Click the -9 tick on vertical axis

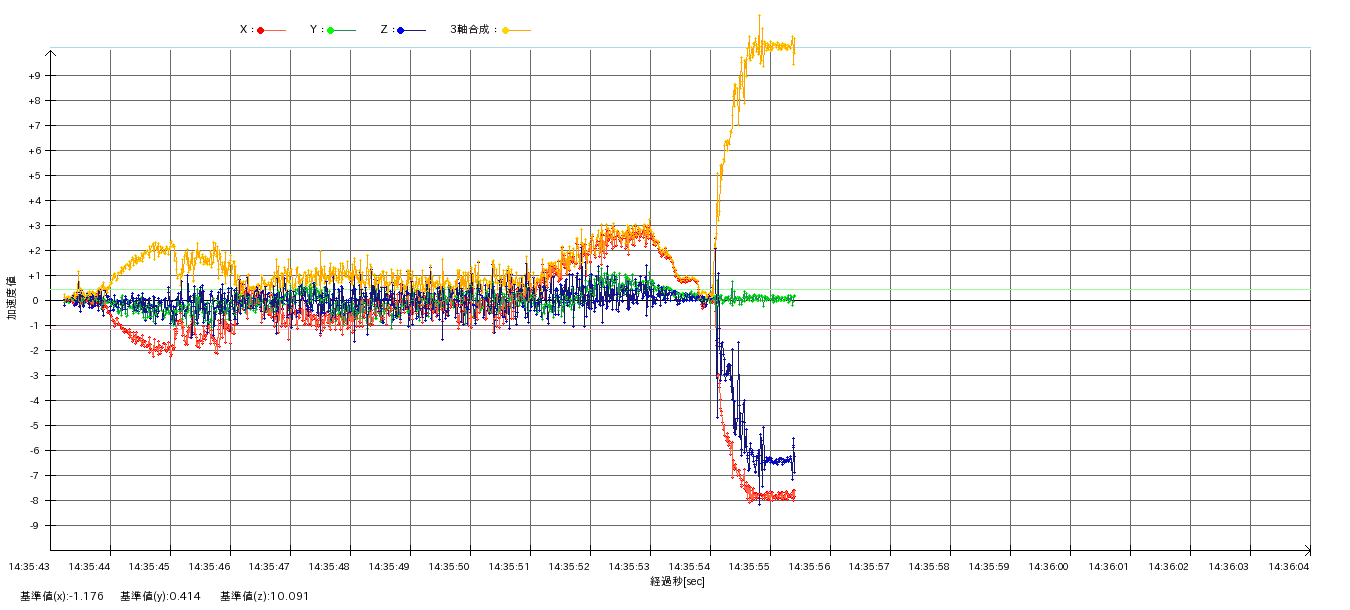(34, 526)
